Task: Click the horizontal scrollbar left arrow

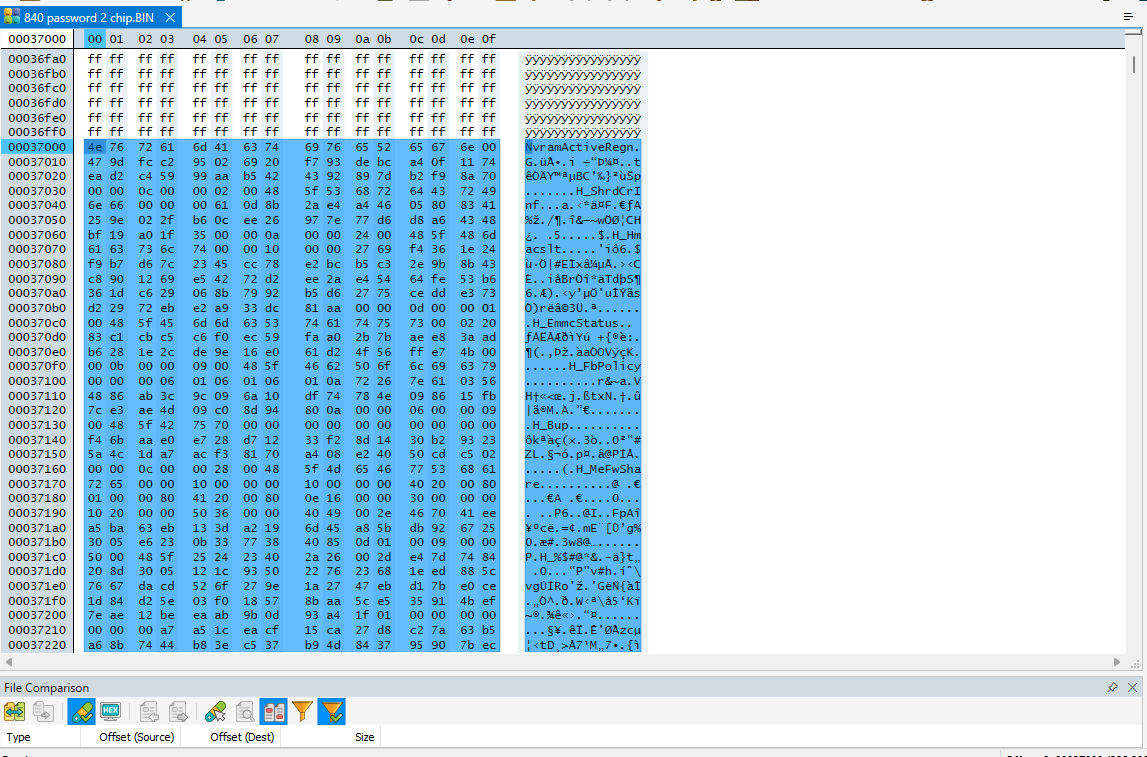Action: (8, 662)
